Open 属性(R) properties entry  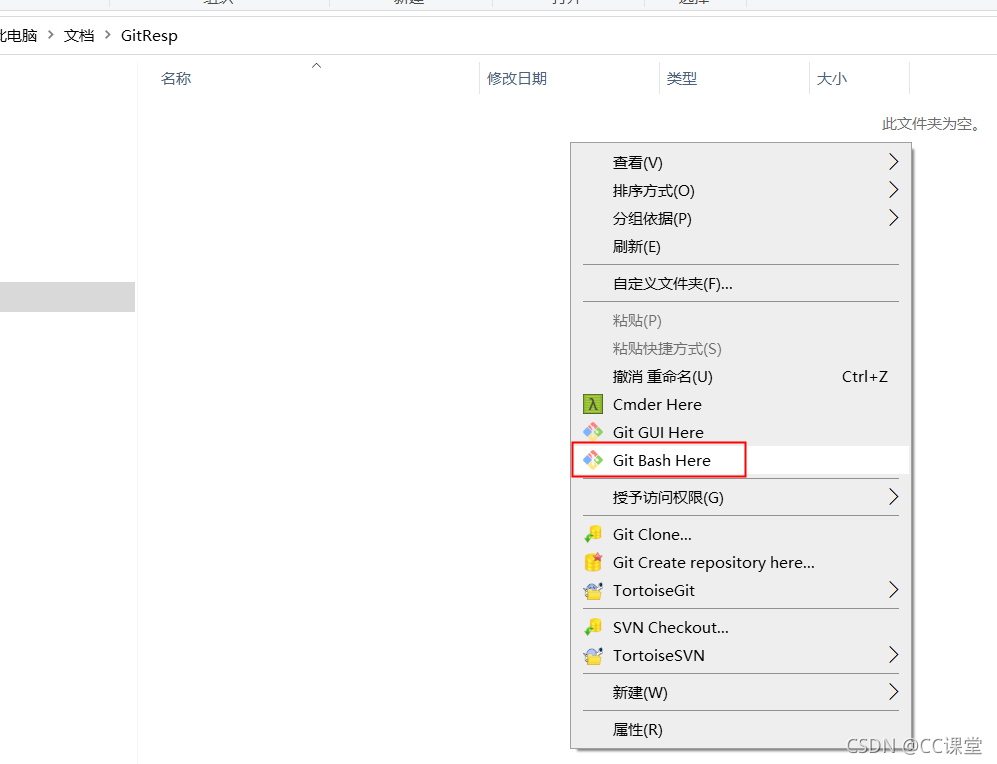pos(741,730)
